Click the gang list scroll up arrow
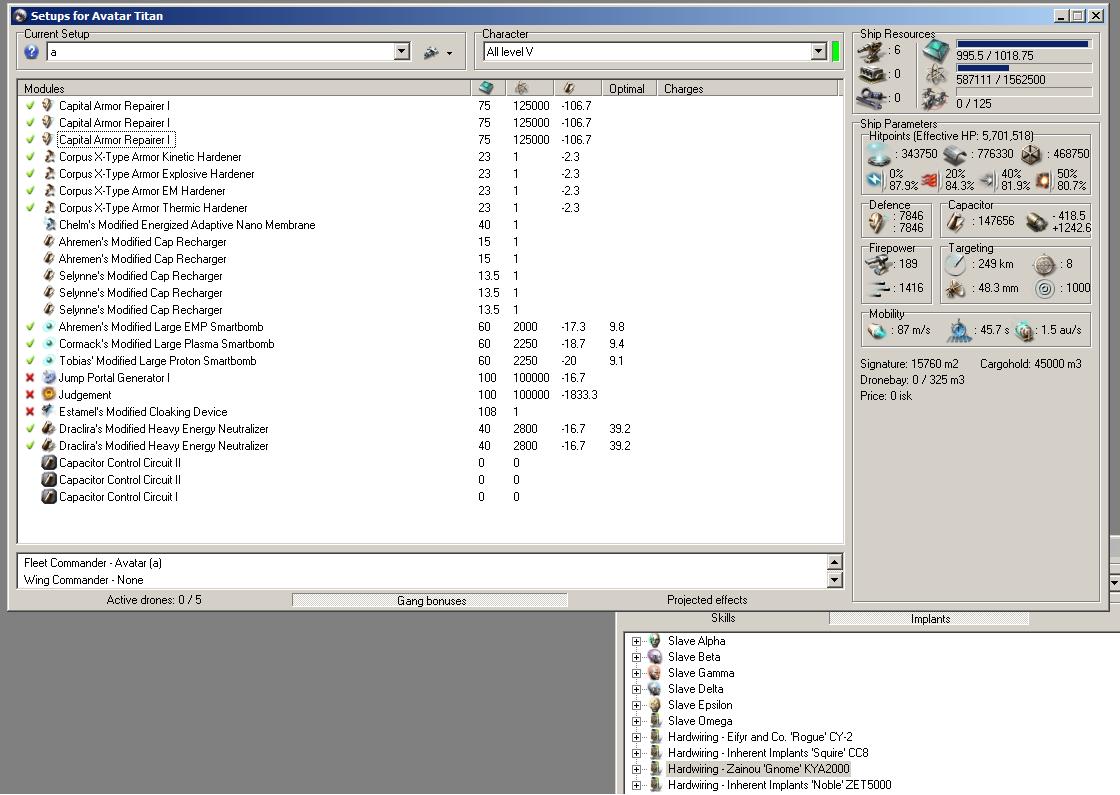 pyautogui.click(x=834, y=561)
